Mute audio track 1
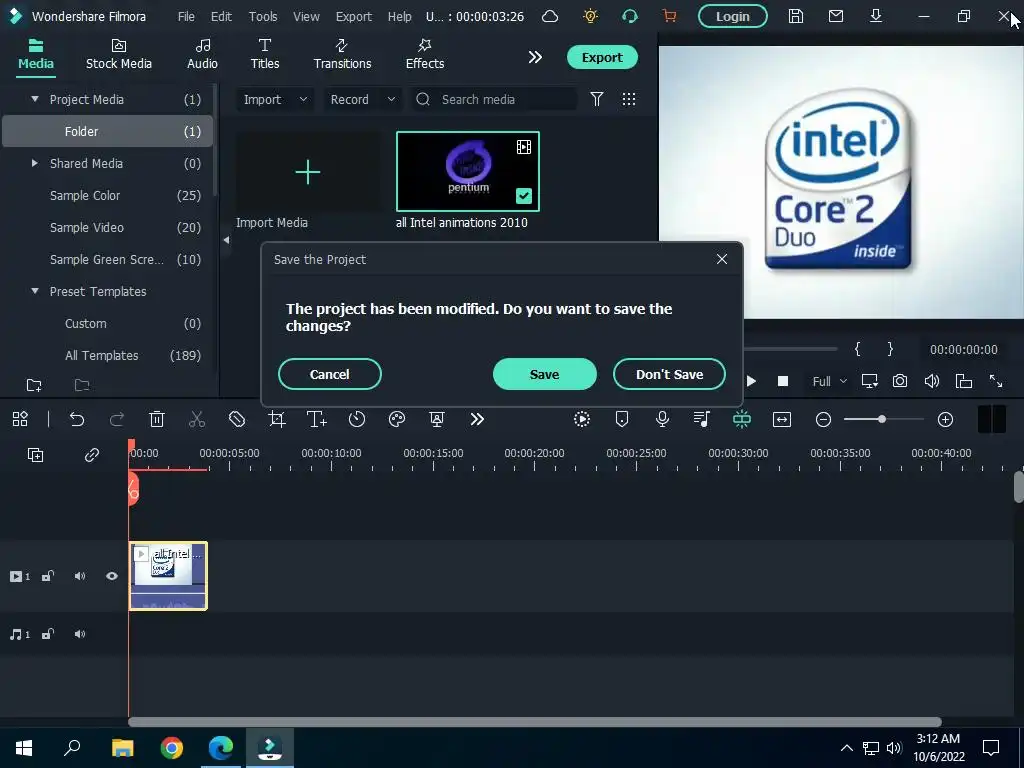The height and width of the screenshot is (768, 1024). tap(80, 634)
